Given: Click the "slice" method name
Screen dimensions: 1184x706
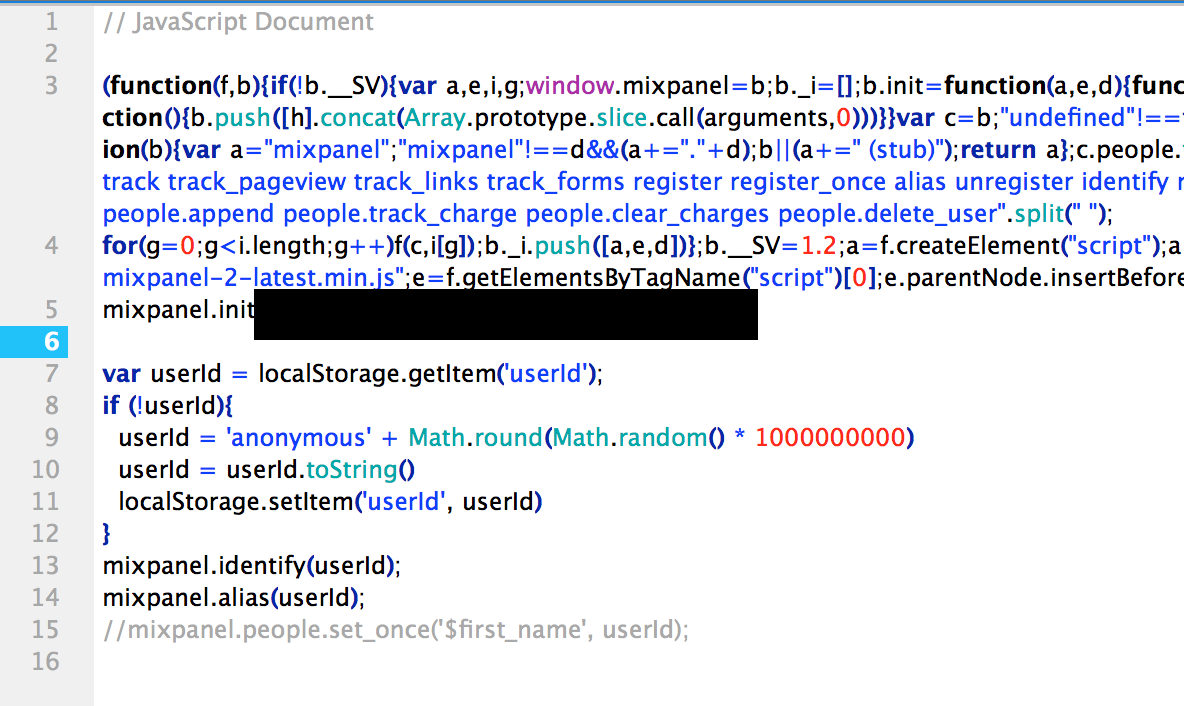Looking at the screenshot, I should point(621,118).
